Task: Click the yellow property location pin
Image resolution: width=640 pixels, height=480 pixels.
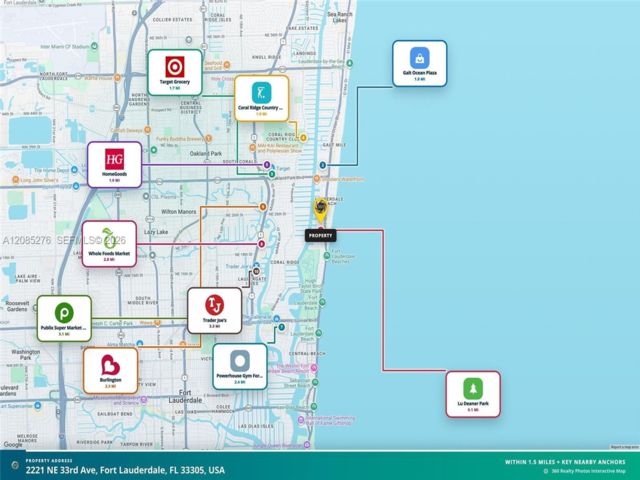Action: click(x=321, y=210)
